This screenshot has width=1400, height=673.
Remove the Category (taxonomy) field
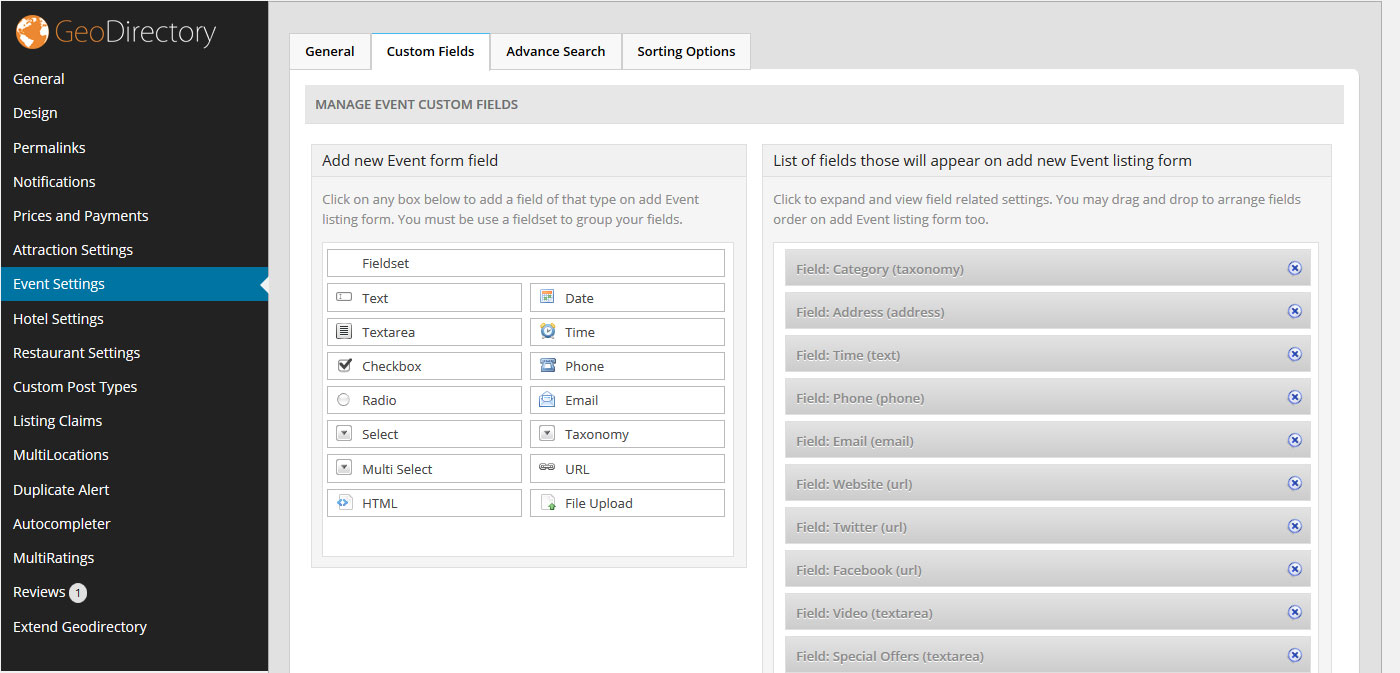tap(1294, 268)
